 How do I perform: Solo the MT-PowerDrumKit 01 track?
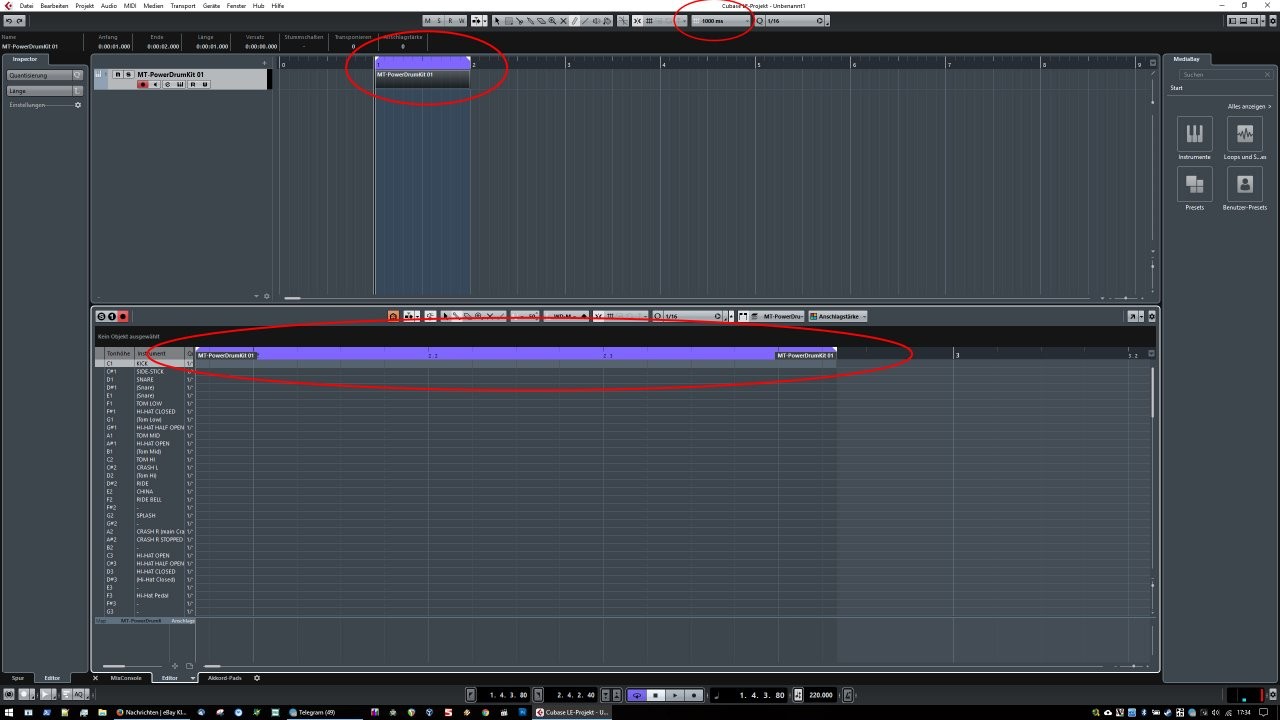[x=128, y=74]
